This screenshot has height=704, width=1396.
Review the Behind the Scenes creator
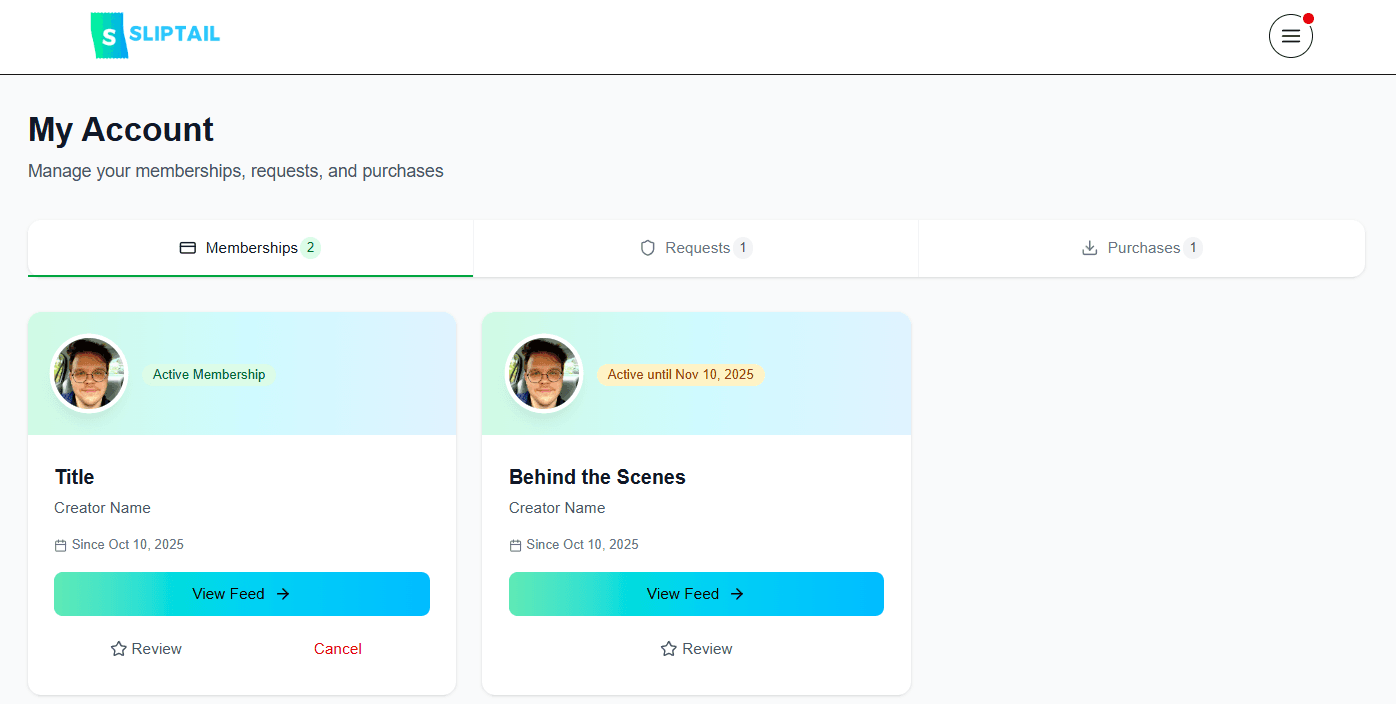pos(696,648)
